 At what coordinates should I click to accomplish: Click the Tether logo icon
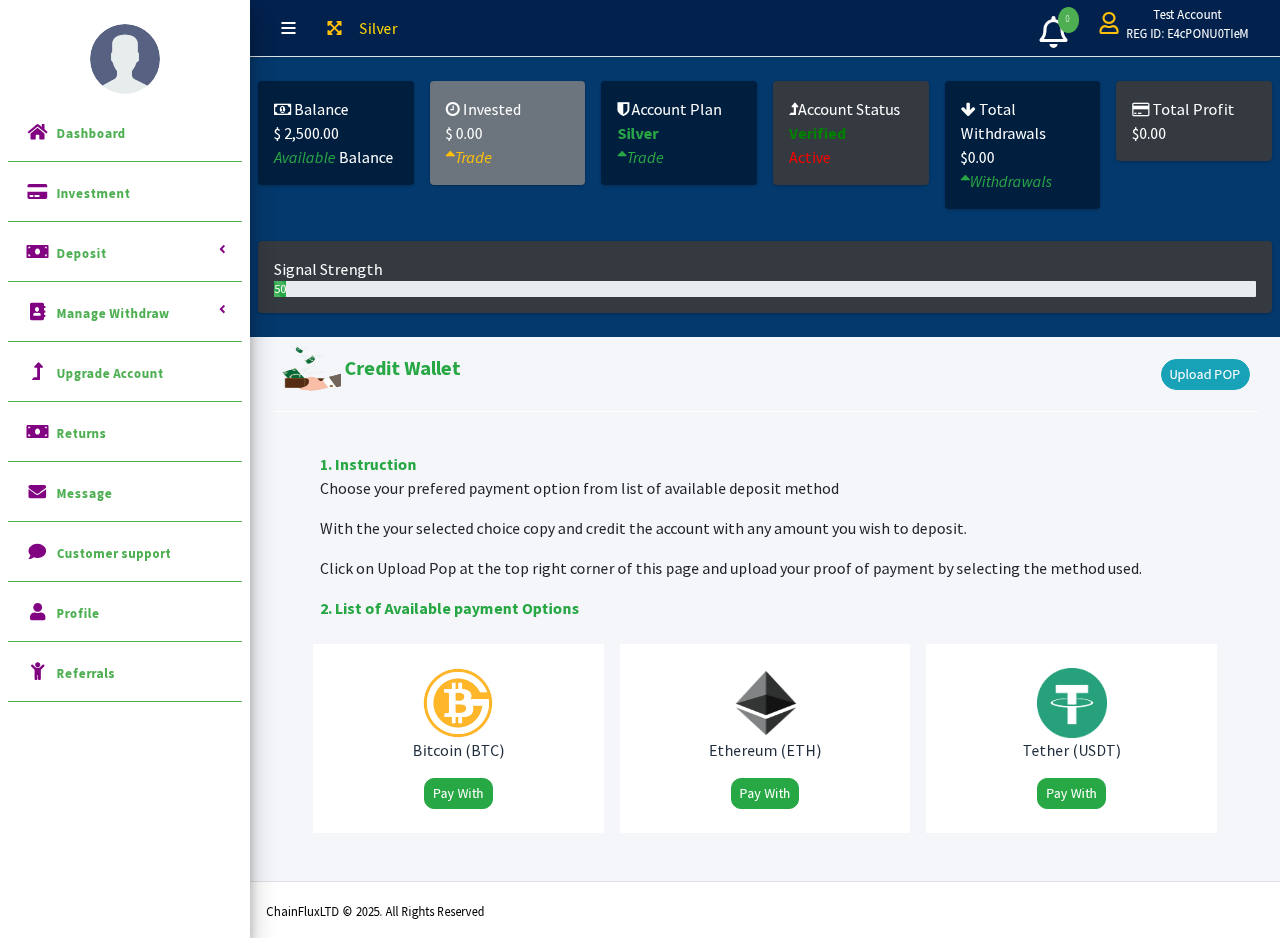[1072, 703]
